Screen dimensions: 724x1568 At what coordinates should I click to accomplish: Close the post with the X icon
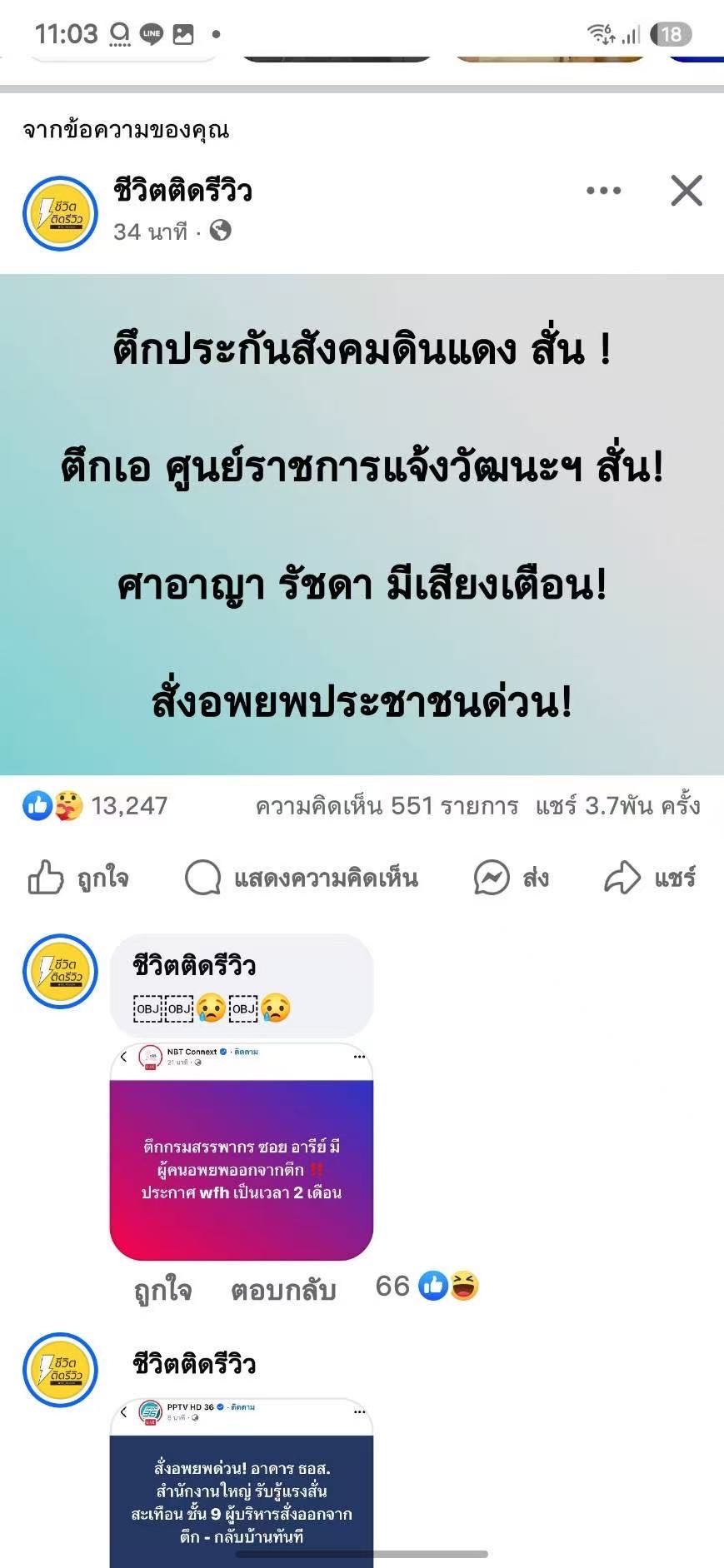(x=687, y=191)
